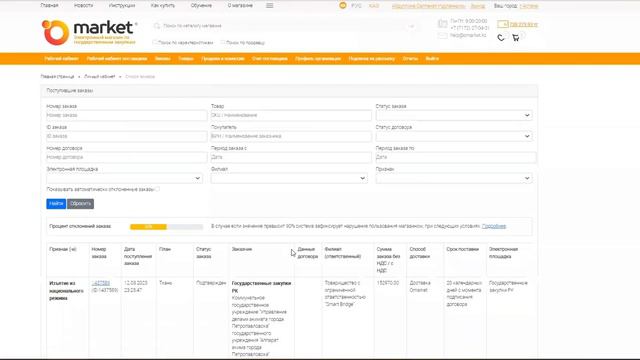Click the user name link in top bar
Image resolution: width=640 pixels, height=360 pixels.
tap(428, 6)
